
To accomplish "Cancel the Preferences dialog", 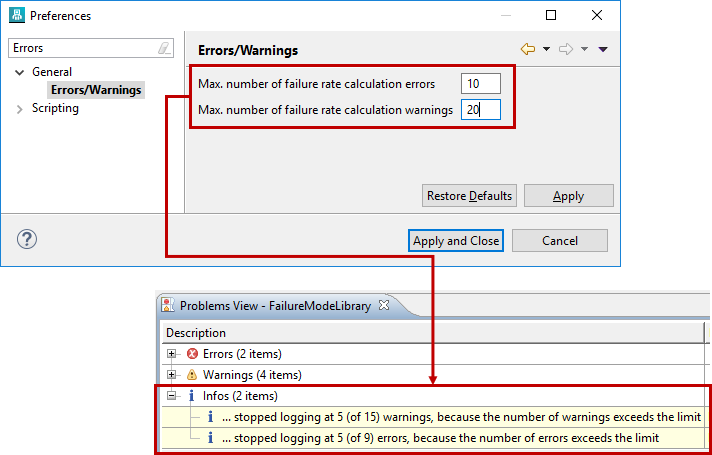I will (x=559, y=241).
